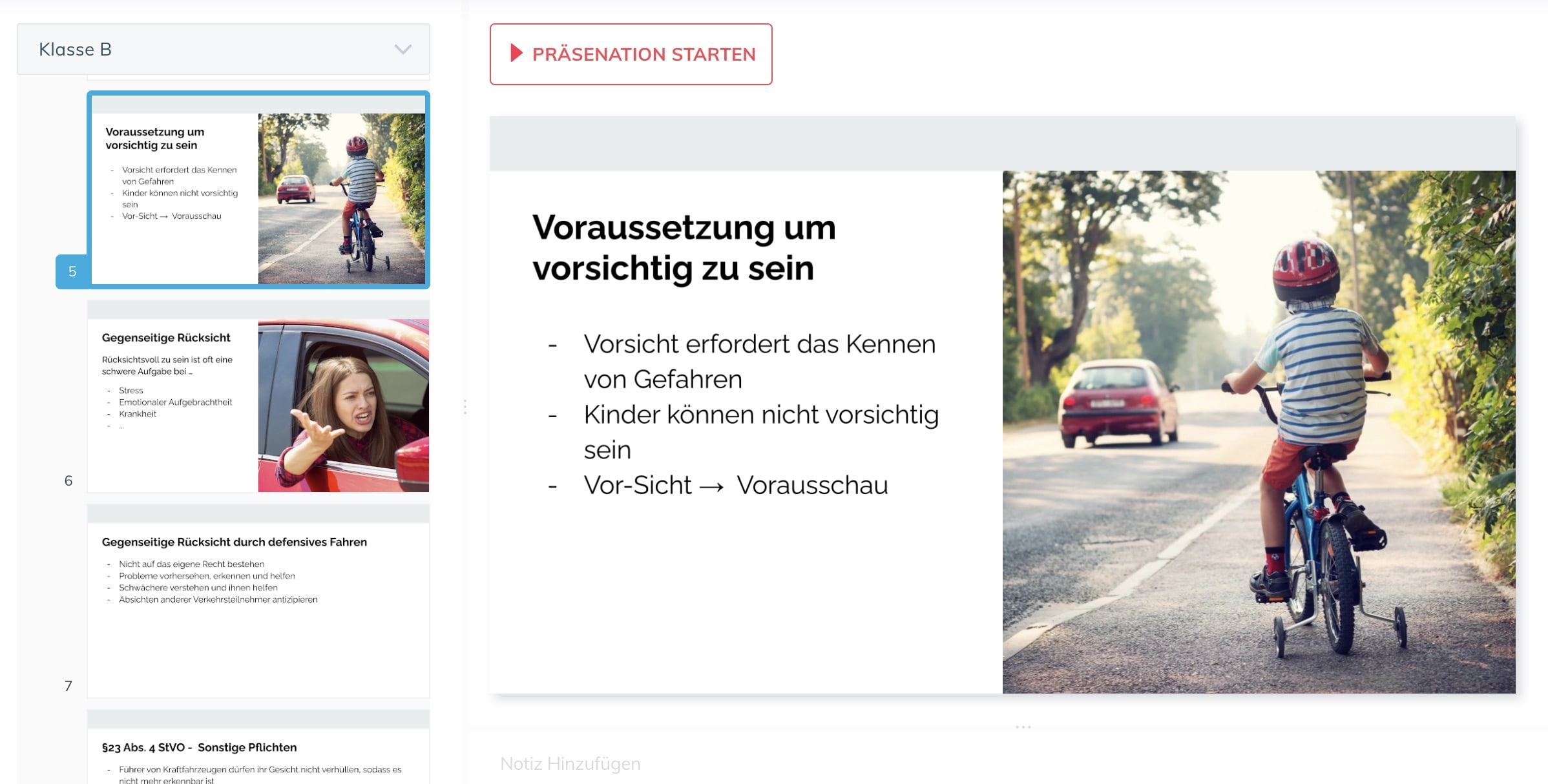Click the chevron arrow beside Klasse B
Screen dimensions: 1548x784
(403, 50)
